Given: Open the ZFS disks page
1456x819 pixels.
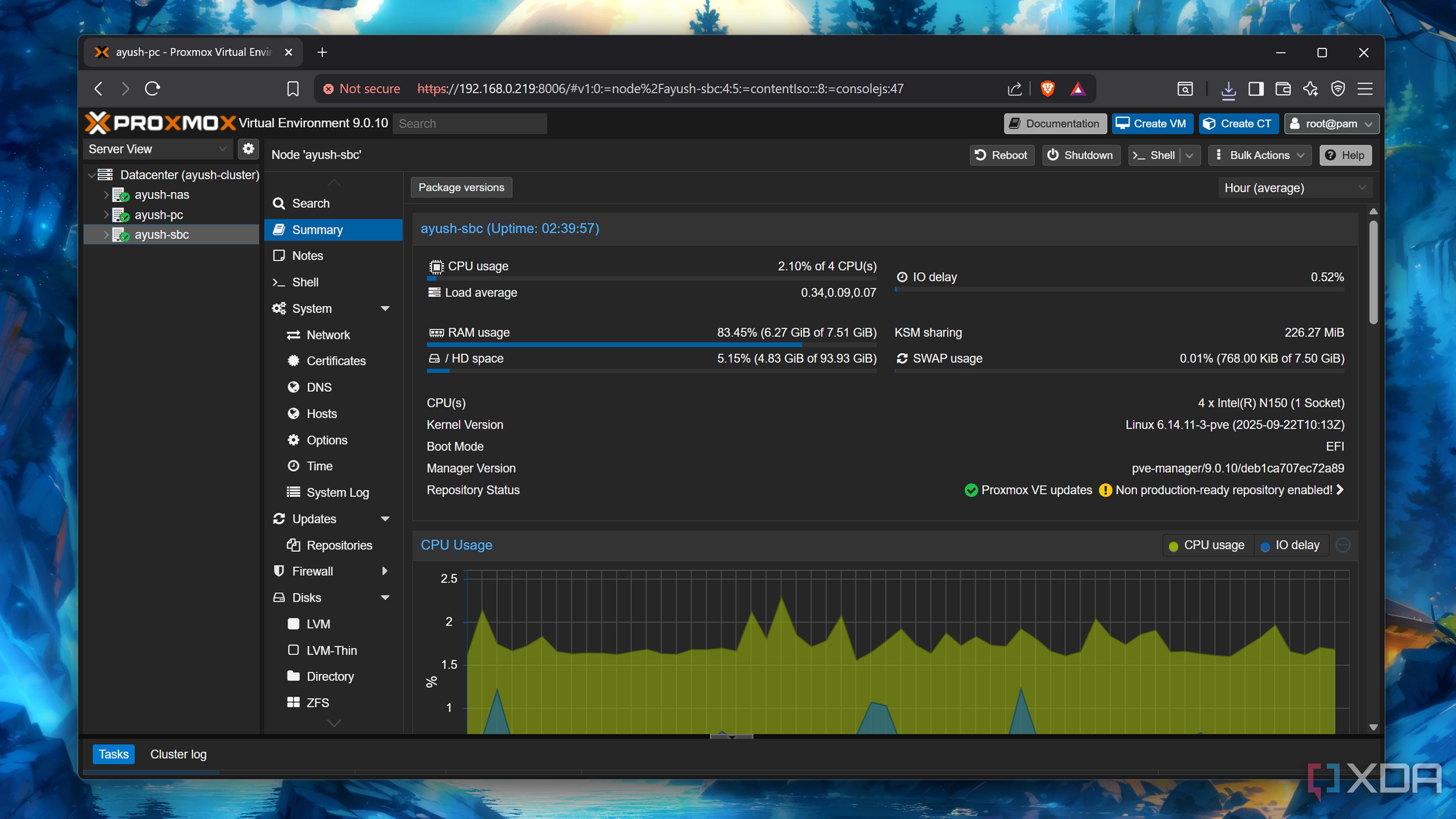Looking at the screenshot, I should point(317,703).
